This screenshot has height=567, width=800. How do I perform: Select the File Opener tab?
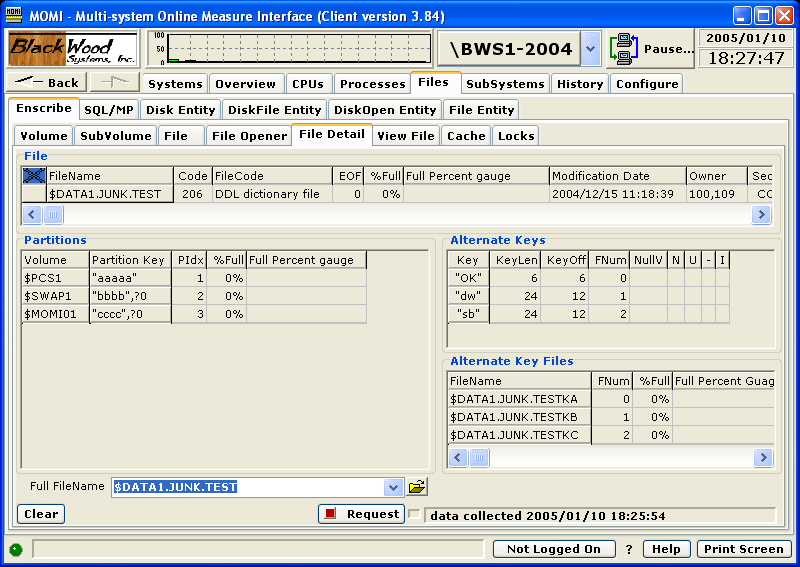click(x=249, y=136)
